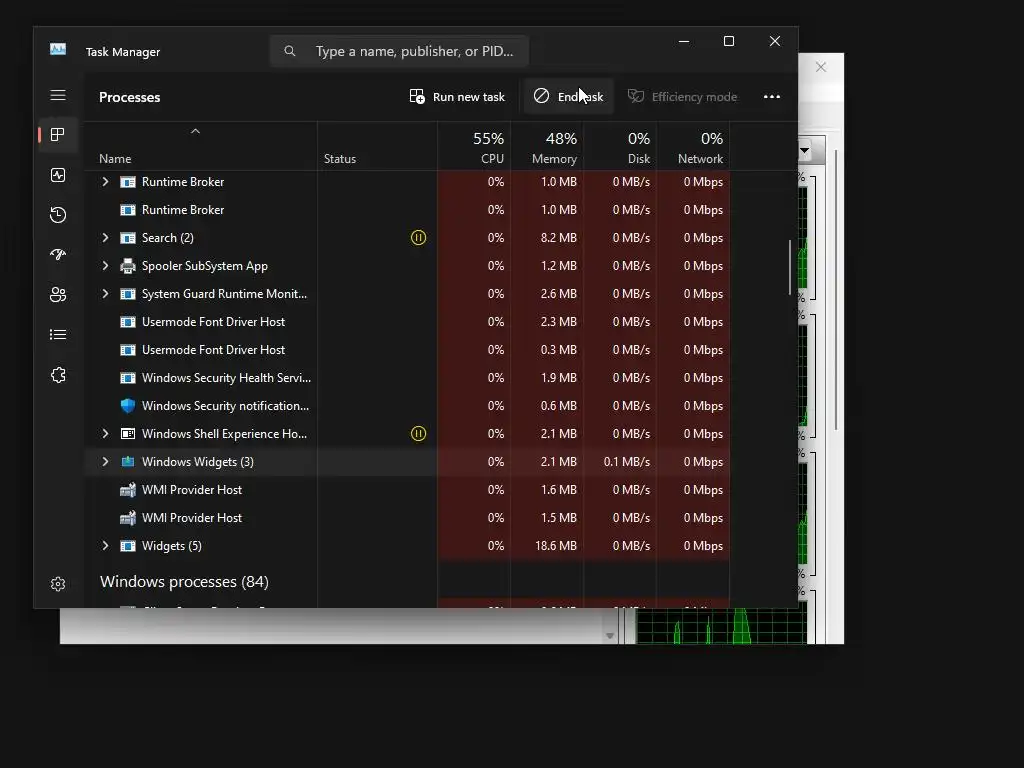The image size is (1024, 768).
Task: Click the suspended status icon for Search (2)
Action: pos(419,238)
